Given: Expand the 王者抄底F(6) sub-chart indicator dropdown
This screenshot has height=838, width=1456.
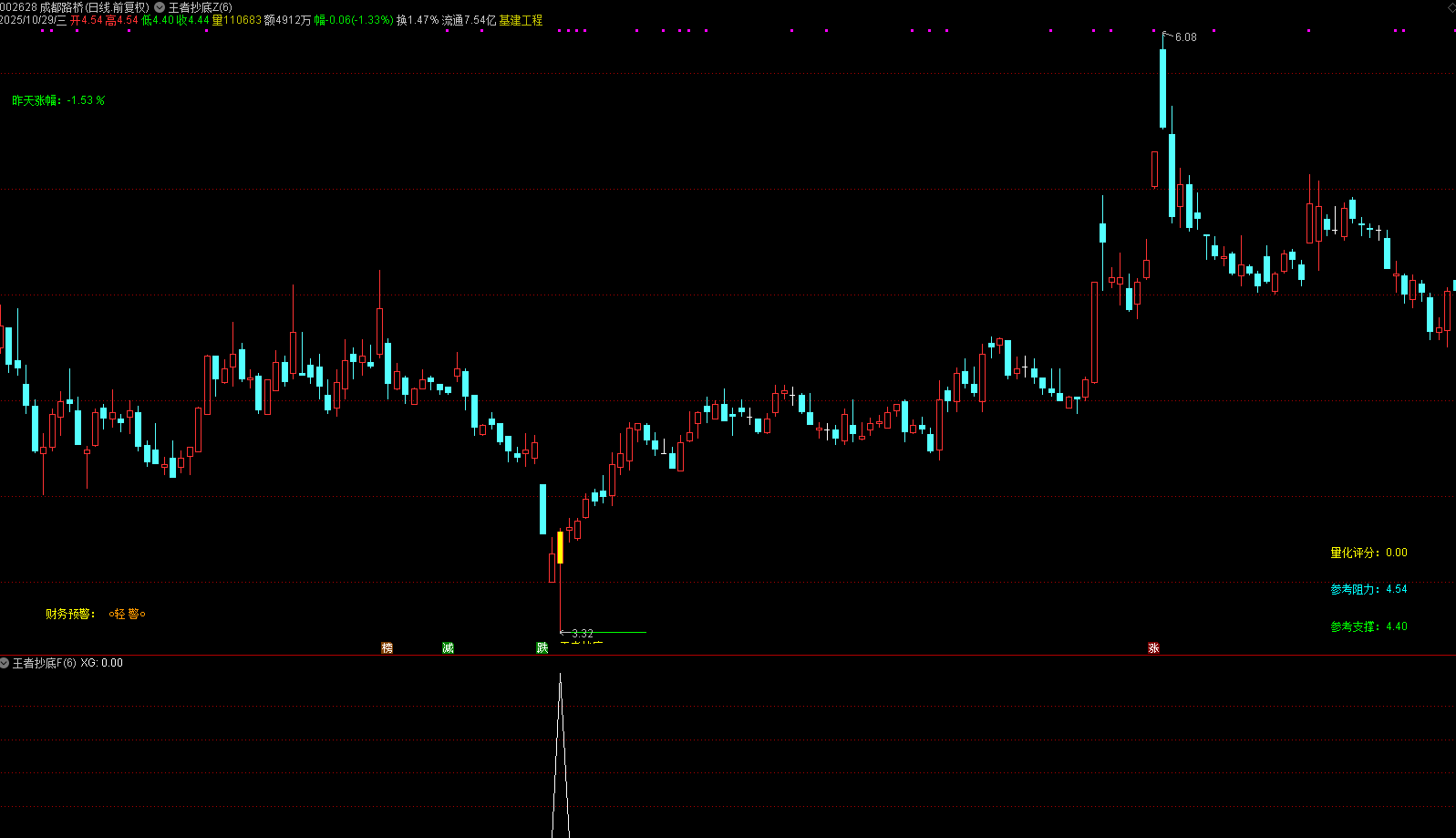Looking at the screenshot, I should [5, 663].
